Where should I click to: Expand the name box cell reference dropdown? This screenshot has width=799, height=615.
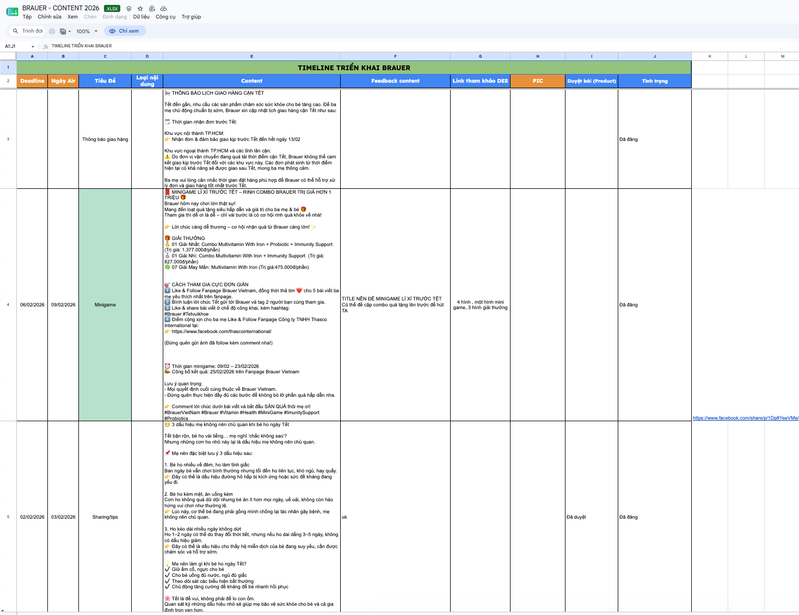tap(33, 46)
